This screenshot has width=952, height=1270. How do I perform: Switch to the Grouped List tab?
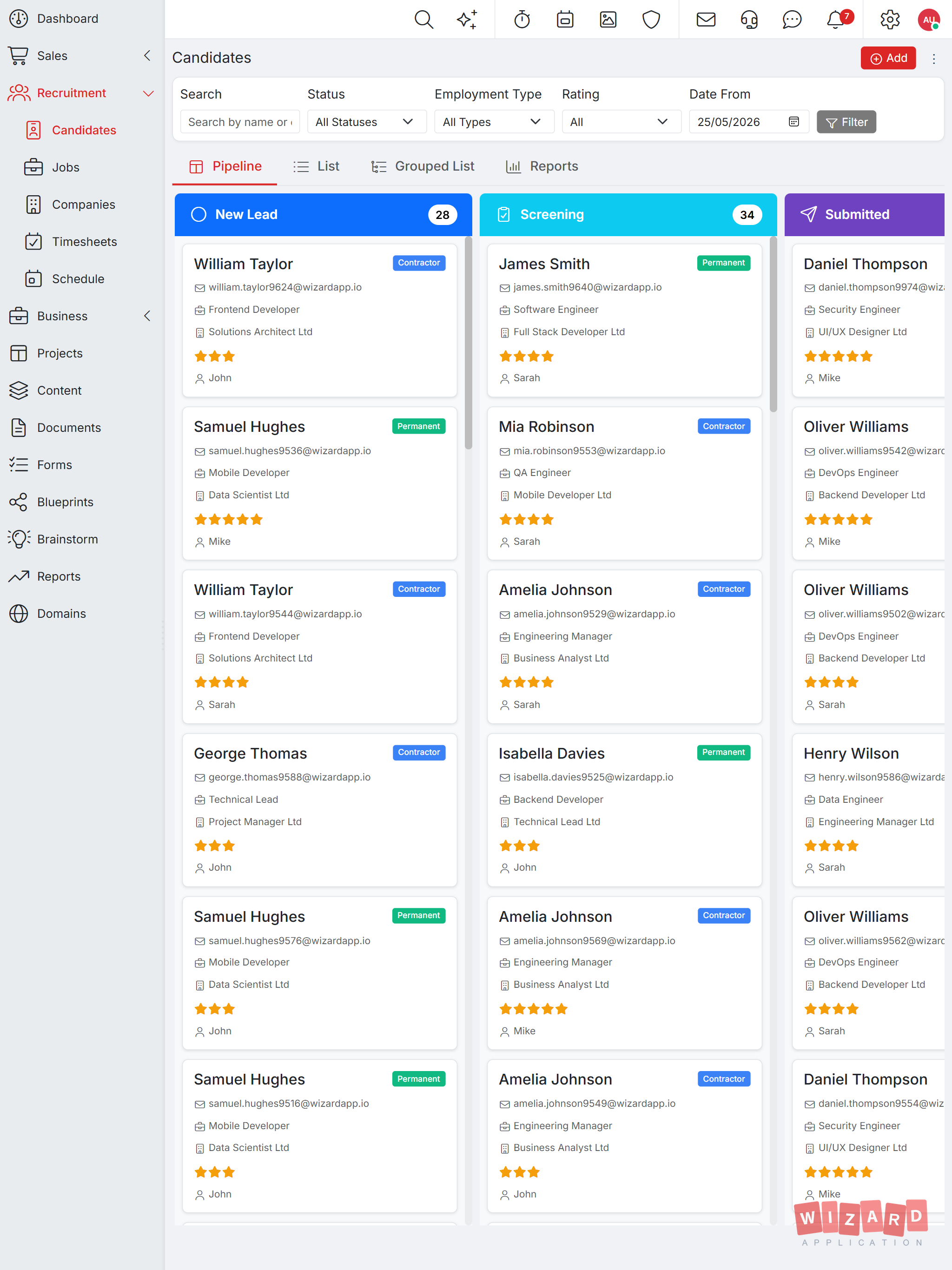pyautogui.click(x=423, y=166)
